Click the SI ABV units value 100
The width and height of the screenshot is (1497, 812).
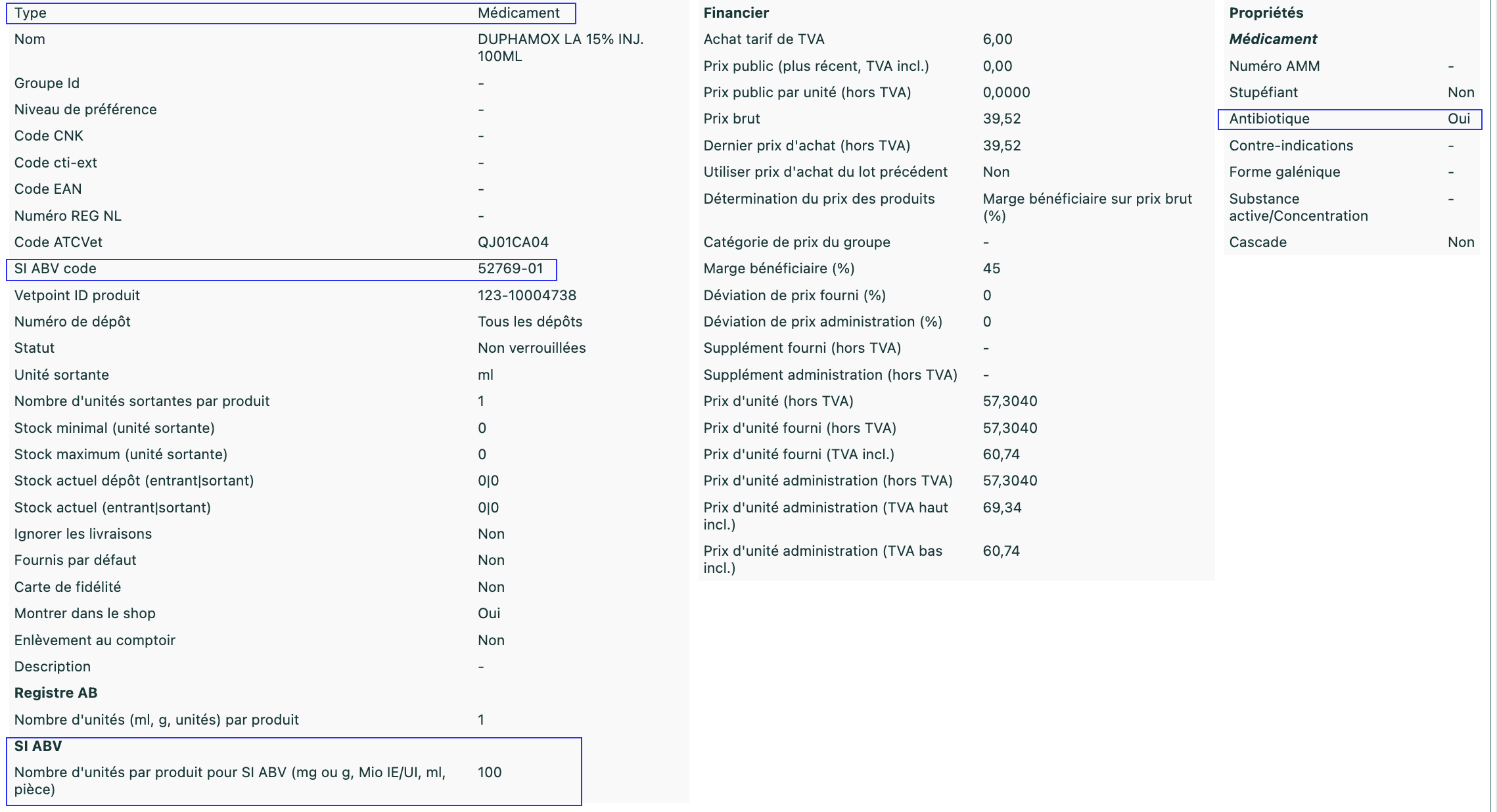489,773
